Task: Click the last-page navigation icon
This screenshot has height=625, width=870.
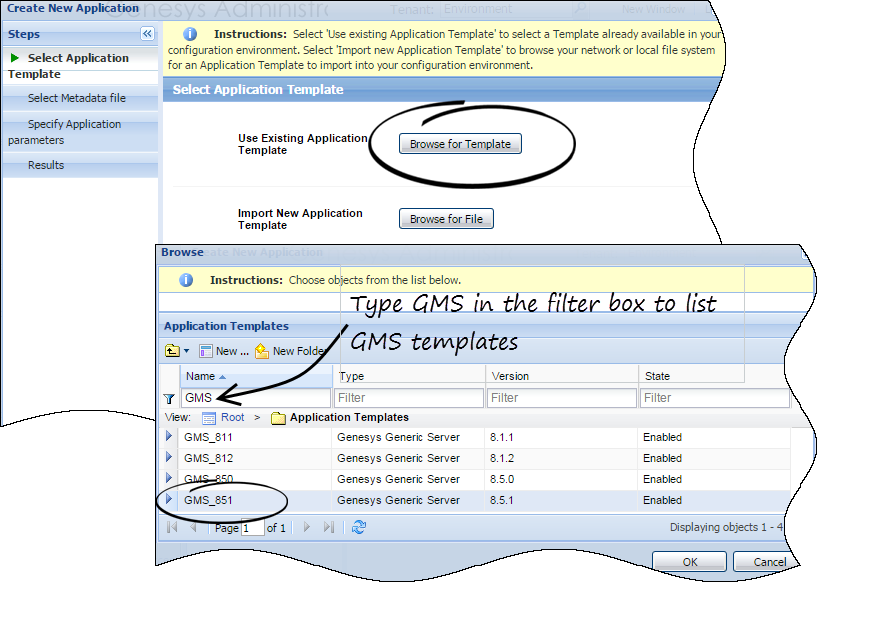Action: [328, 527]
